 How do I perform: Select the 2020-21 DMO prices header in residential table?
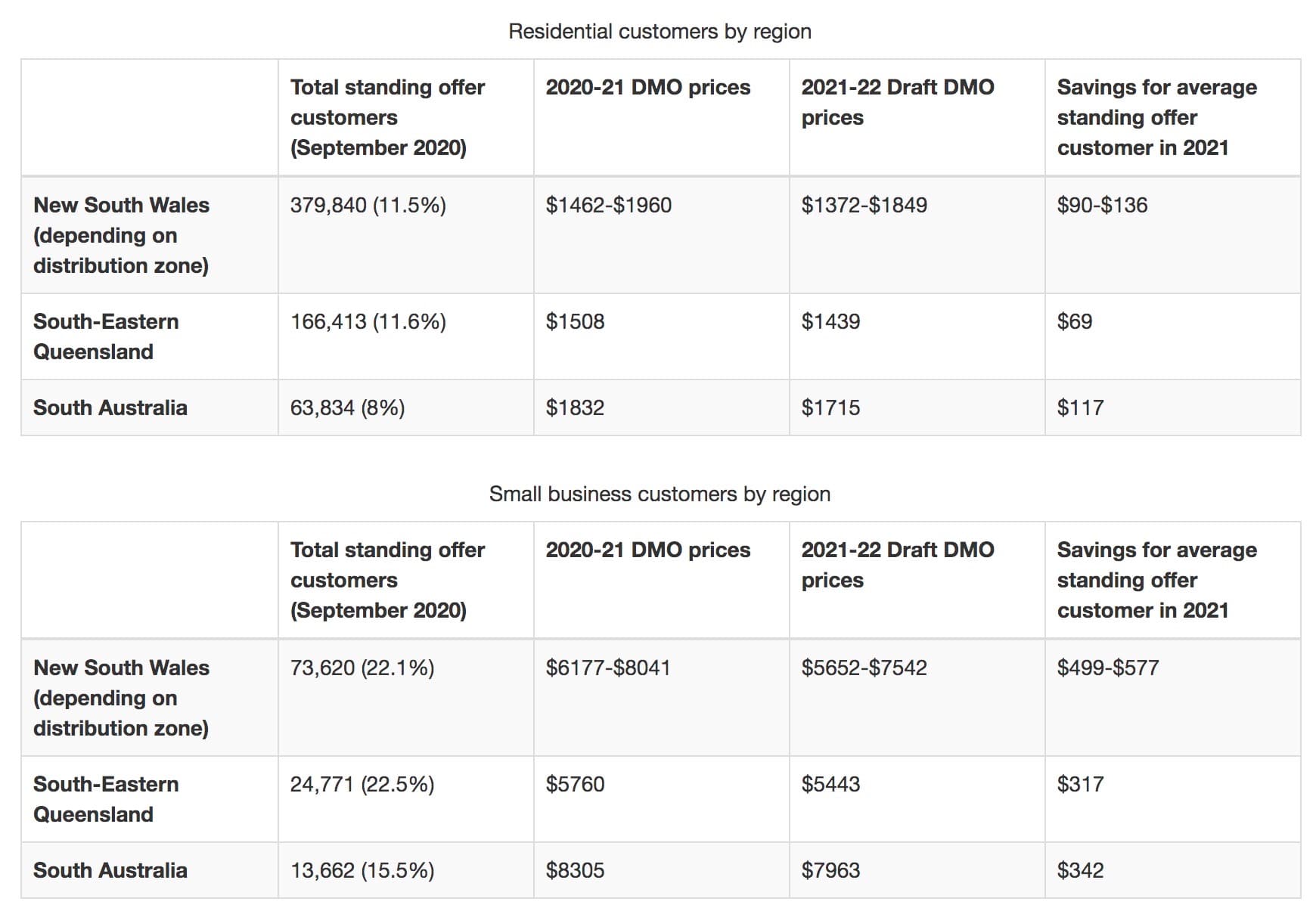click(647, 87)
